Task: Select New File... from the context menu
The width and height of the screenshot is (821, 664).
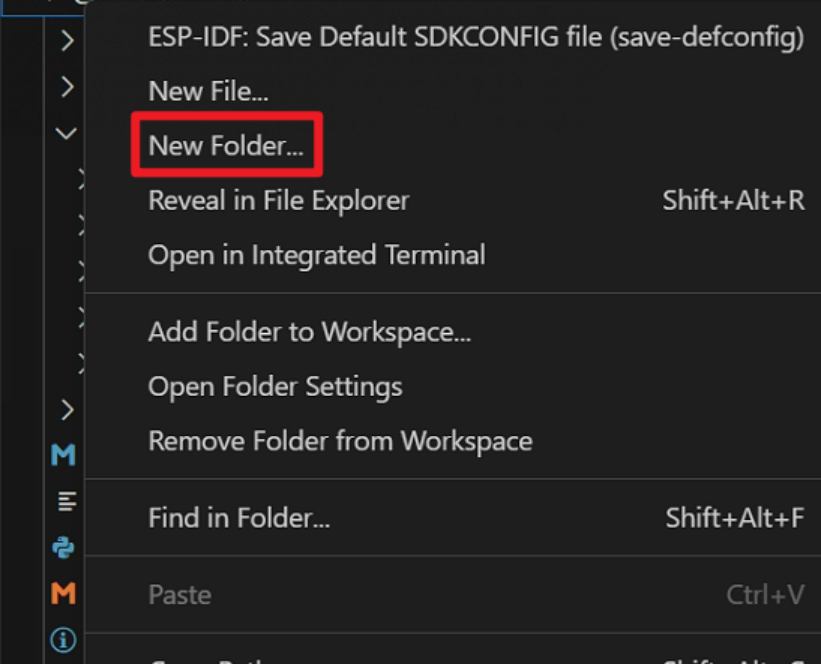Action: pyautogui.click(x=208, y=91)
